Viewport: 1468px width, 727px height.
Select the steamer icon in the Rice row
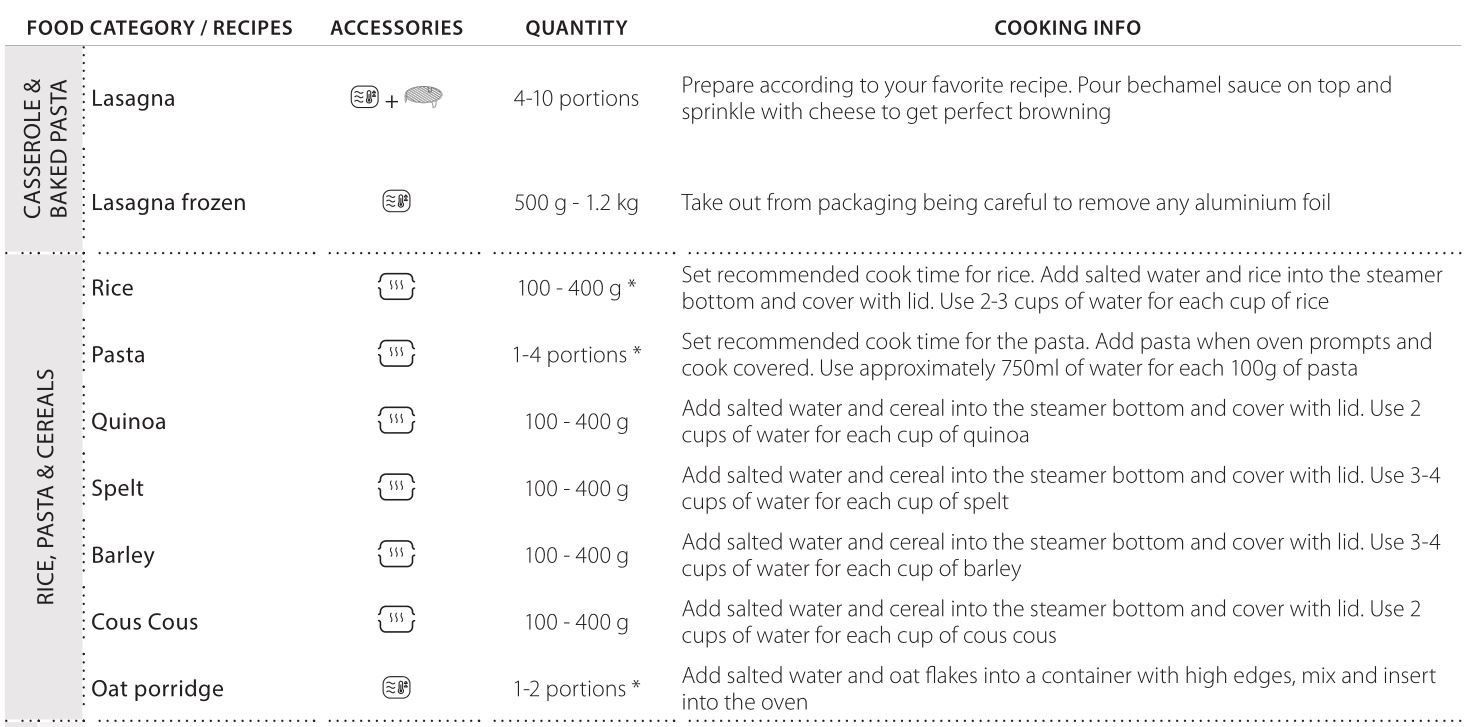397,289
